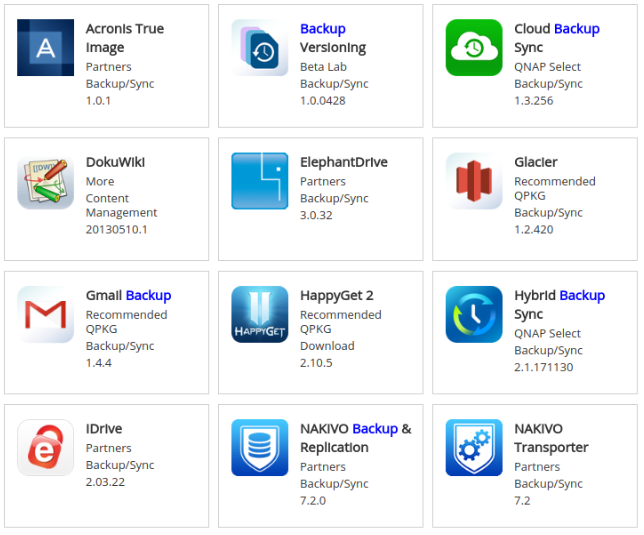Open the ElephantDrive title link

[344, 162]
